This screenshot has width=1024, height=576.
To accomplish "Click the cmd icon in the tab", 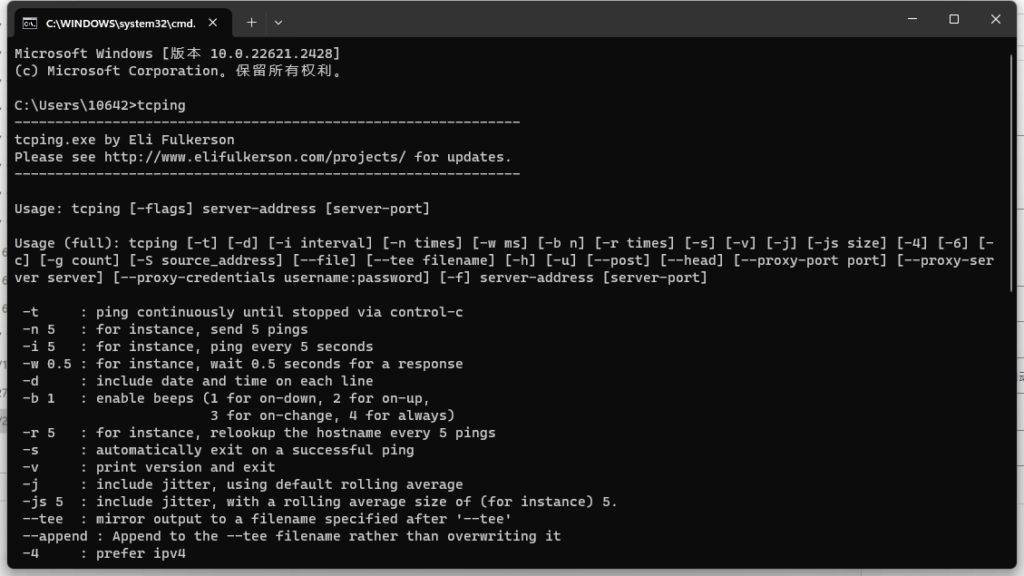I will click(31, 21).
